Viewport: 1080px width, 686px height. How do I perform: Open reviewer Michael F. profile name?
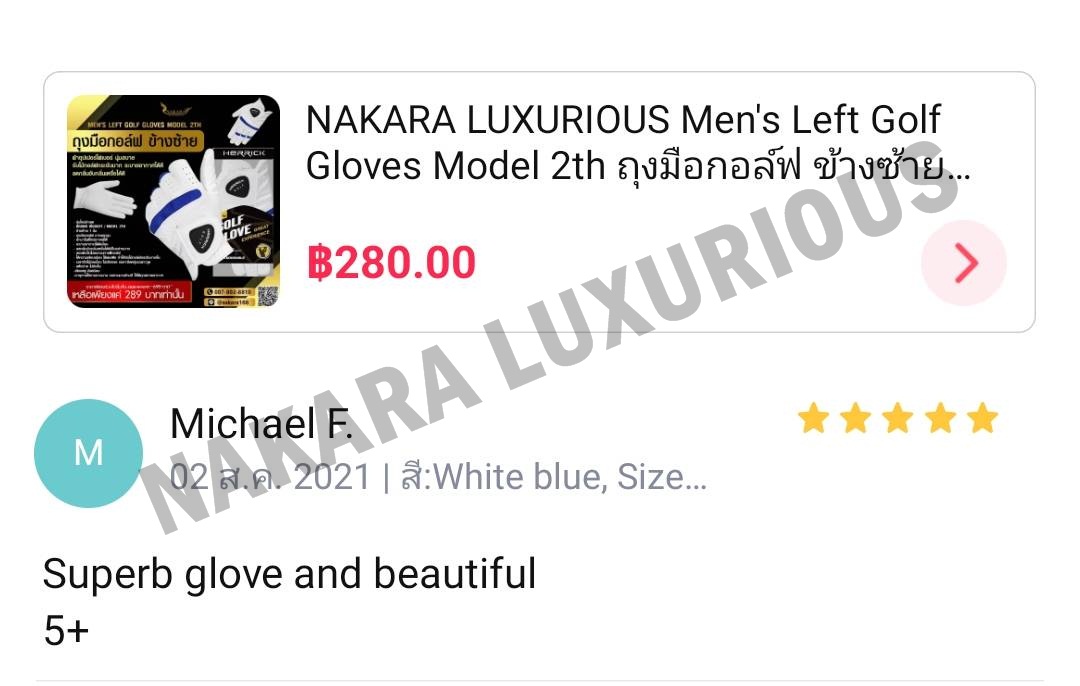[x=262, y=423]
